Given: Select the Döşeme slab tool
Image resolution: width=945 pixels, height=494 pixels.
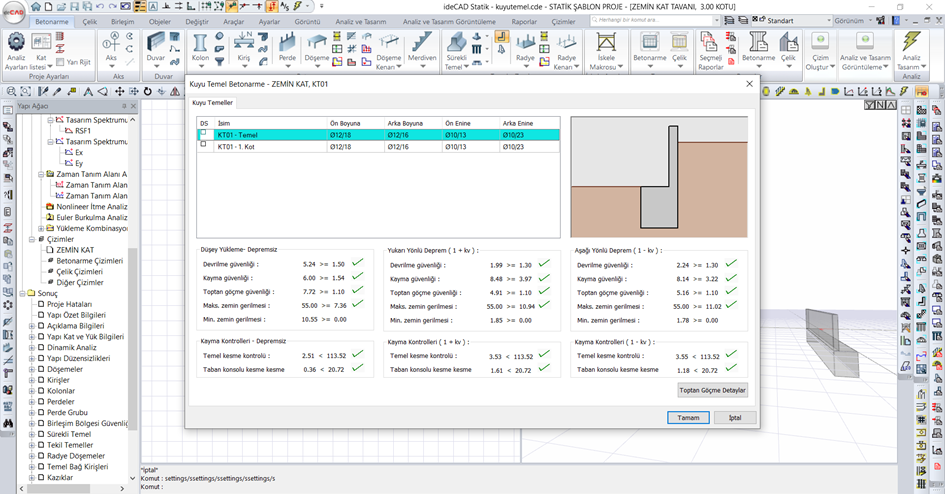Looking at the screenshot, I should point(316,48).
